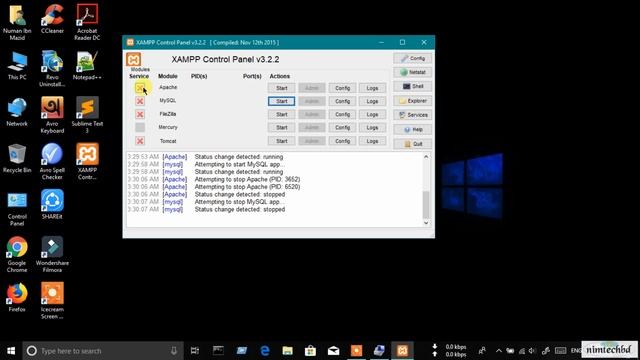Open the main Config button with wrench icon
The height and width of the screenshot is (360, 640).
413,58
